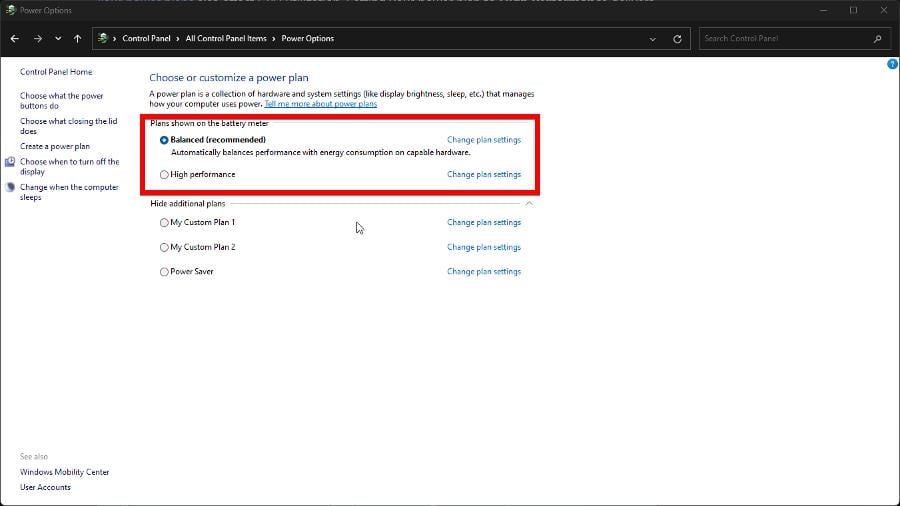The width and height of the screenshot is (900, 506).
Task: Maximize the Power Options window
Action: click(854, 10)
